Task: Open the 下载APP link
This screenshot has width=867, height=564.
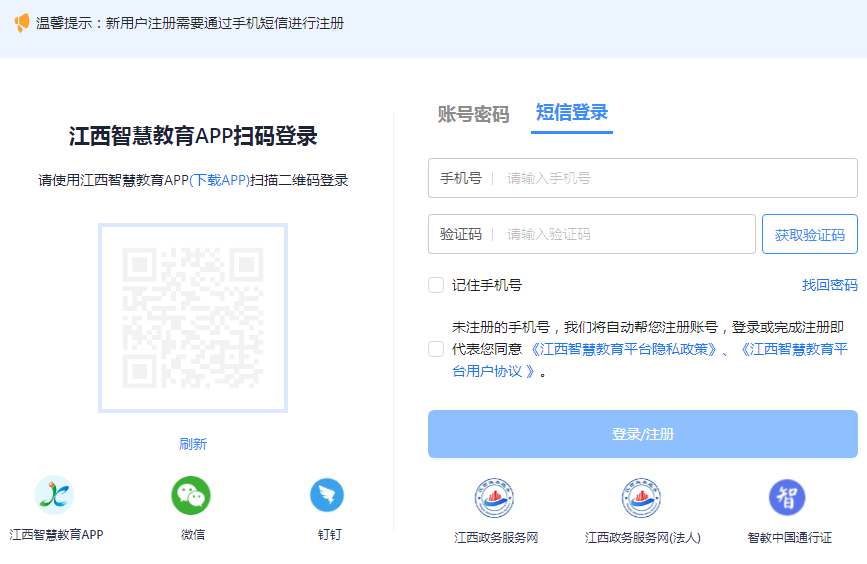Action: (x=219, y=180)
